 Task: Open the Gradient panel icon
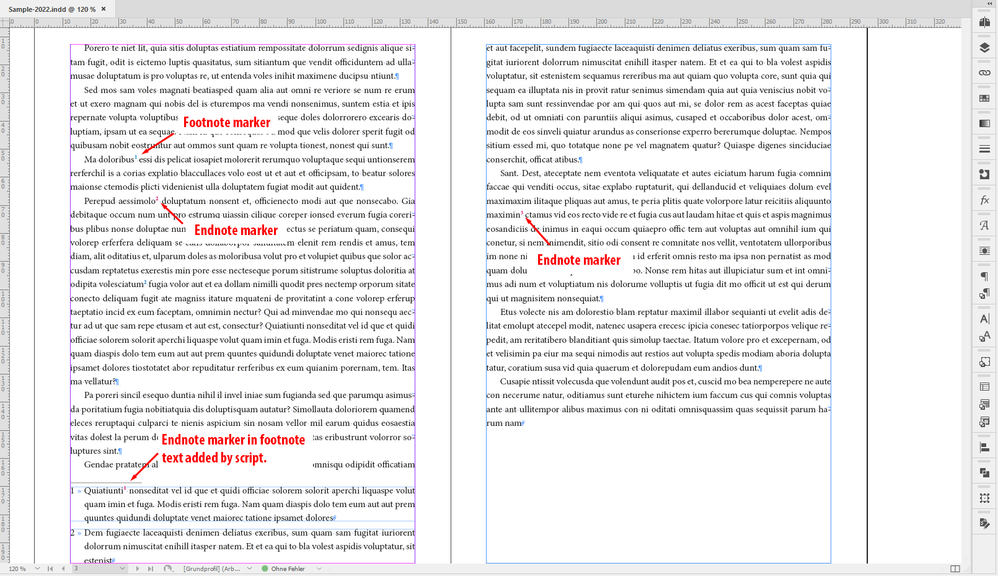985,123
